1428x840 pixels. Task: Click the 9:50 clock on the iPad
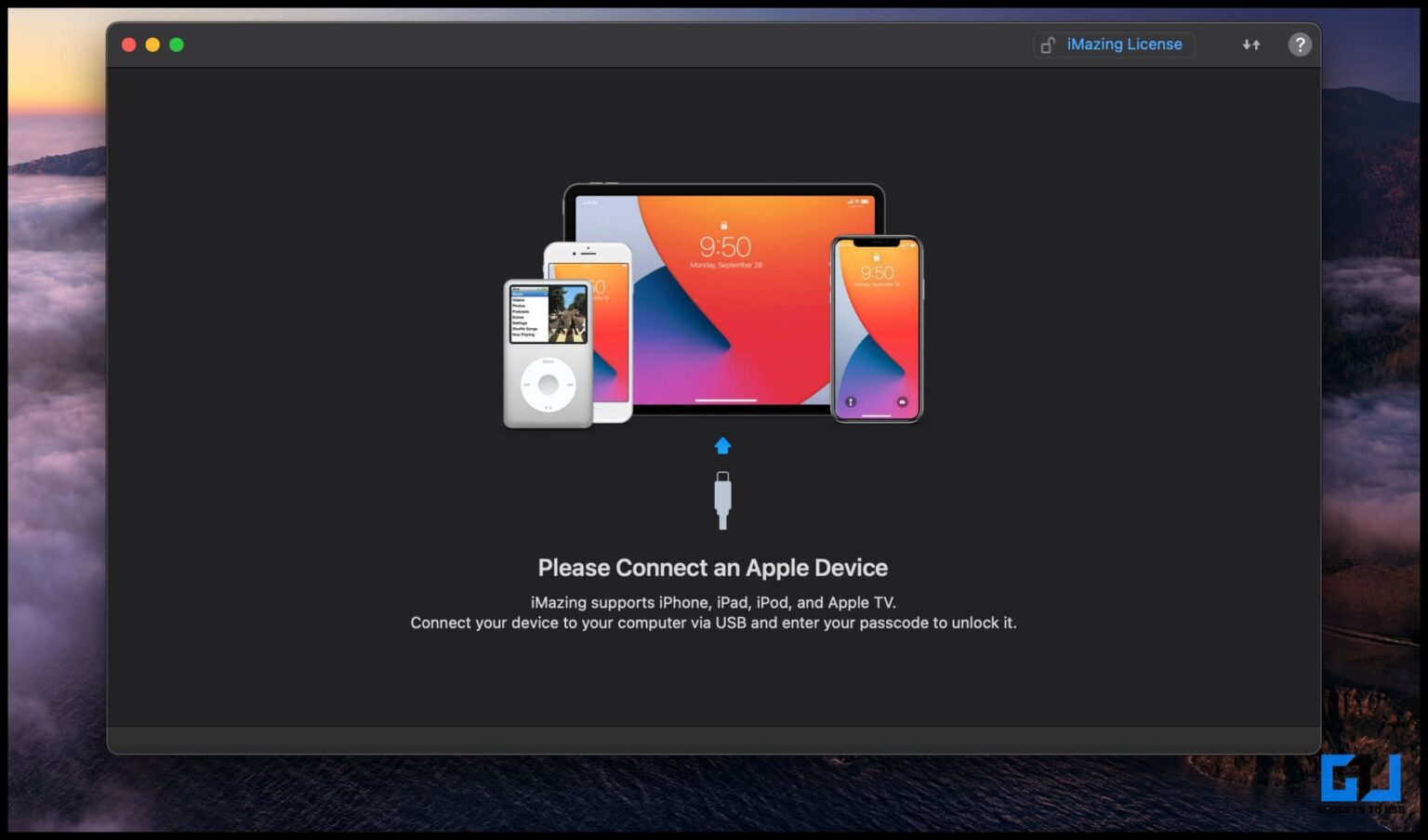(x=724, y=245)
